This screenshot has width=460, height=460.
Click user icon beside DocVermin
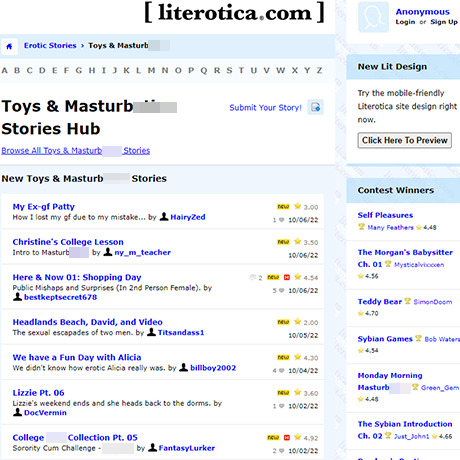17,412
